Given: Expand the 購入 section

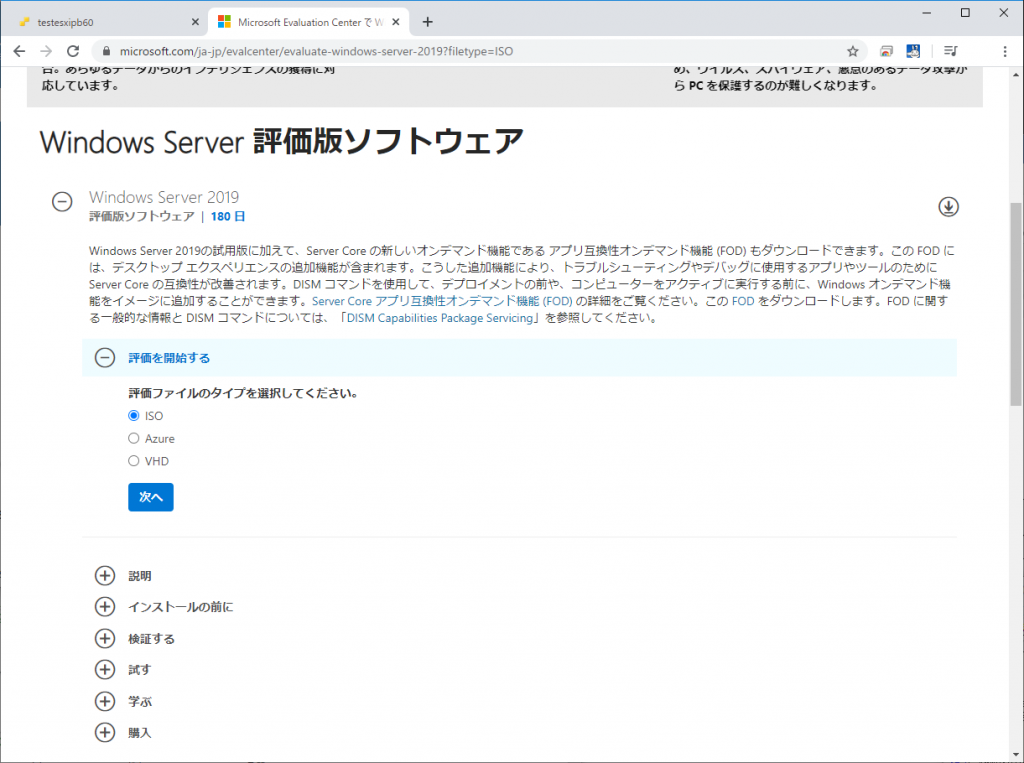Looking at the screenshot, I should (x=104, y=732).
